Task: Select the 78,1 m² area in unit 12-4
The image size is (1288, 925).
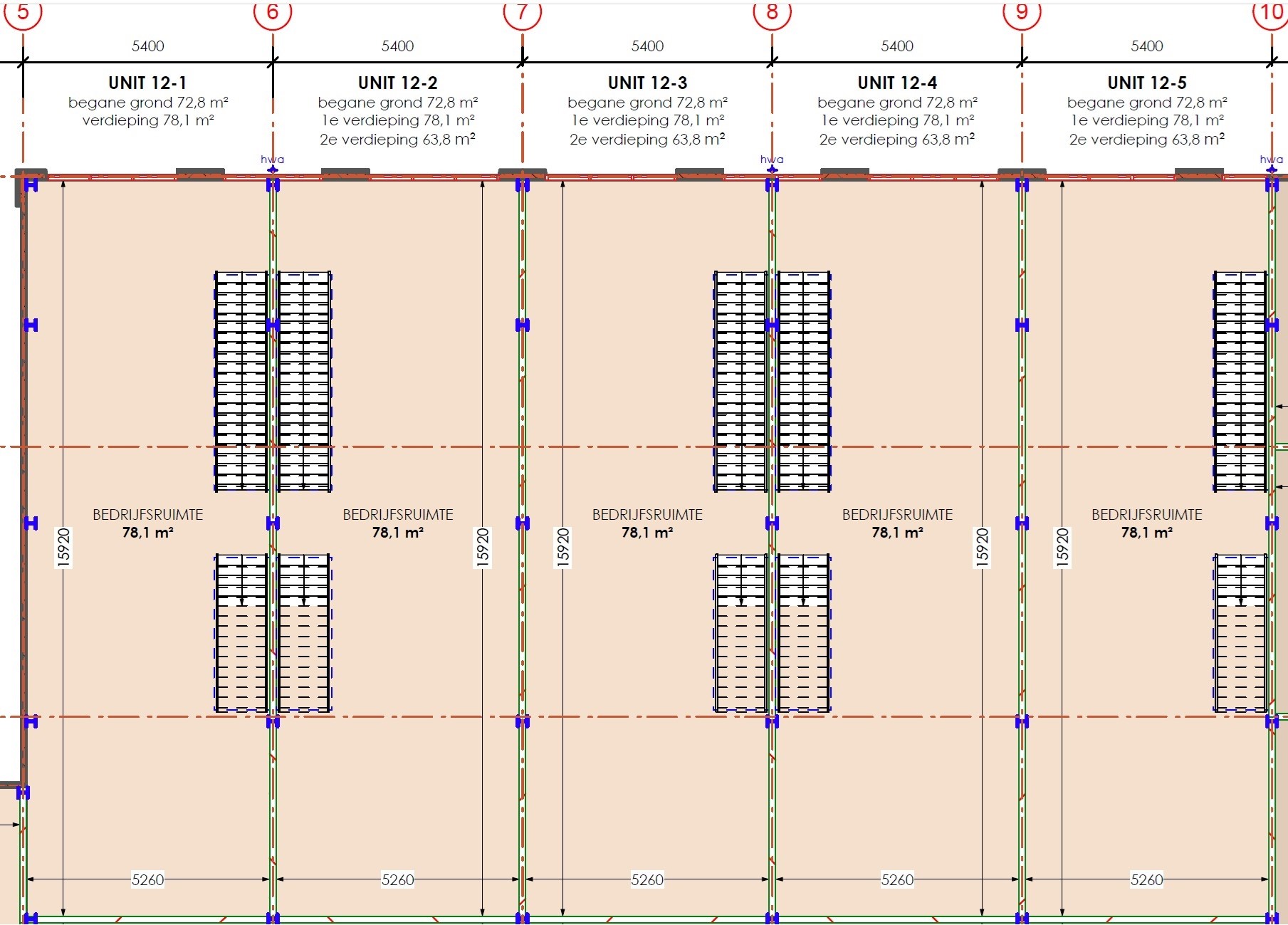Action: tap(897, 533)
